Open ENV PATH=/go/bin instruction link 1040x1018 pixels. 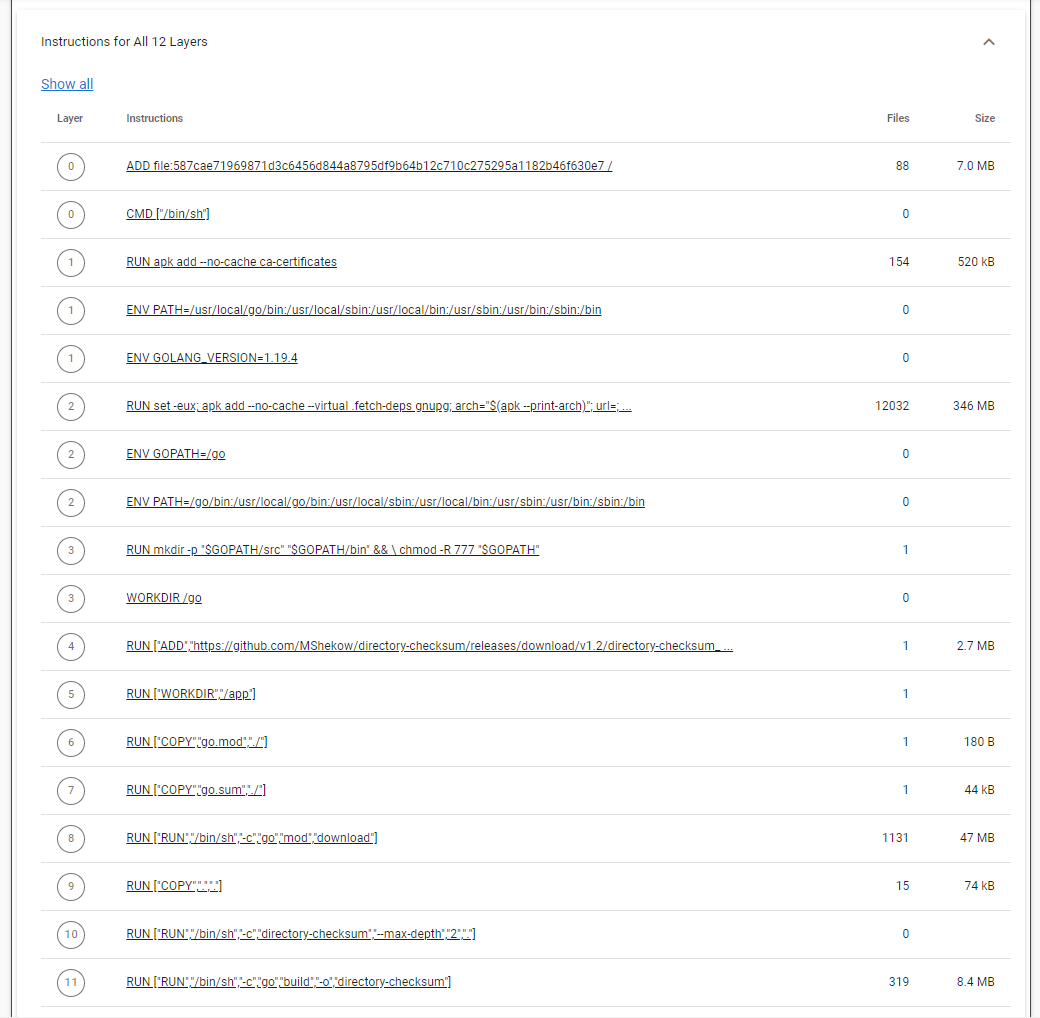(x=385, y=502)
